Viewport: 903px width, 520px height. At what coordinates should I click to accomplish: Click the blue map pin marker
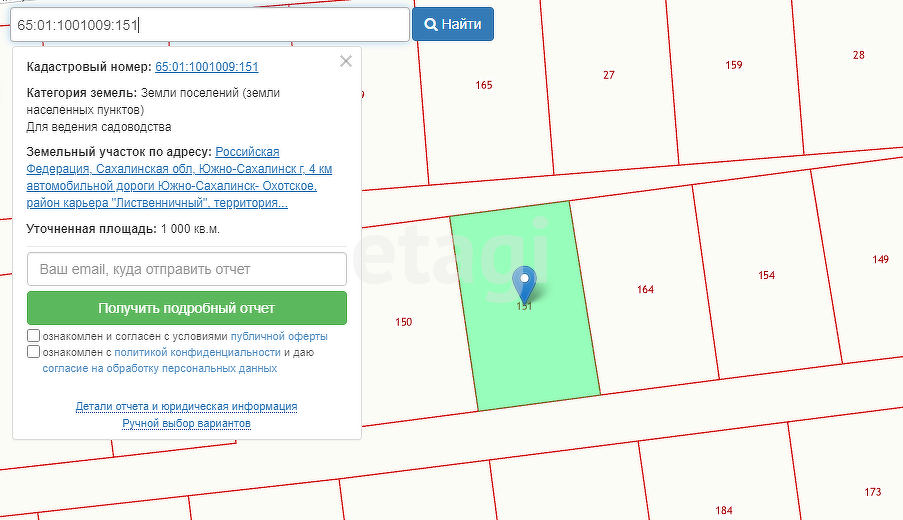pos(524,283)
